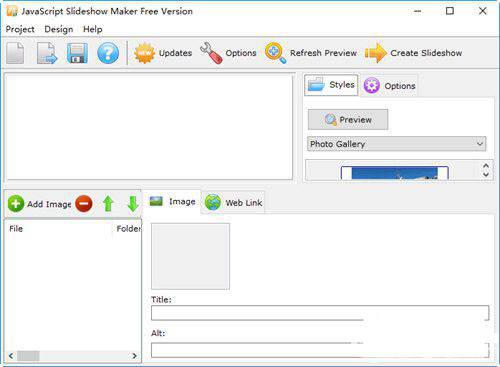Minimize the application window
500x367 pixels.
(x=417, y=11)
